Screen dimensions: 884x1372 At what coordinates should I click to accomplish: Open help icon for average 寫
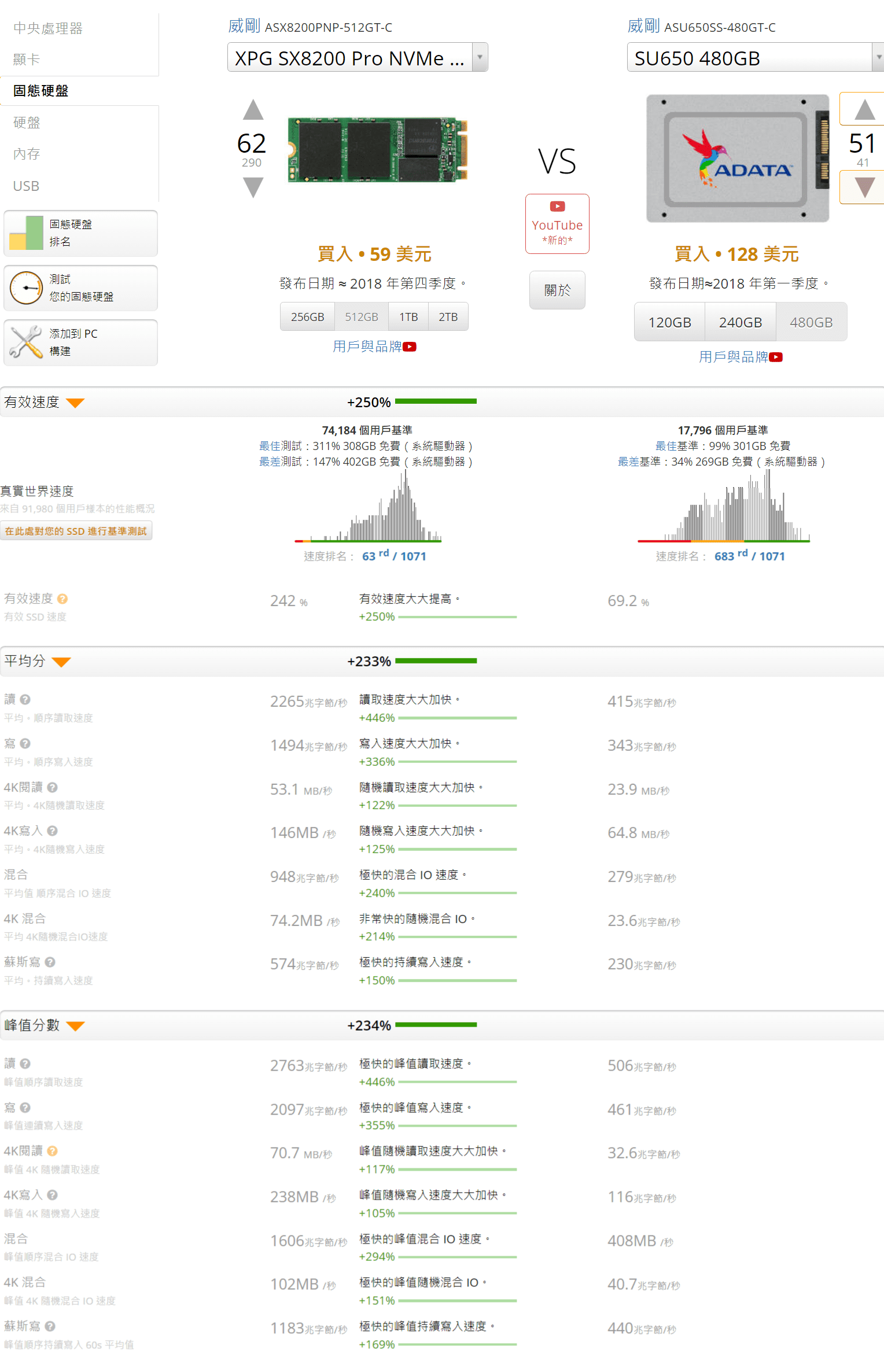coord(25,743)
